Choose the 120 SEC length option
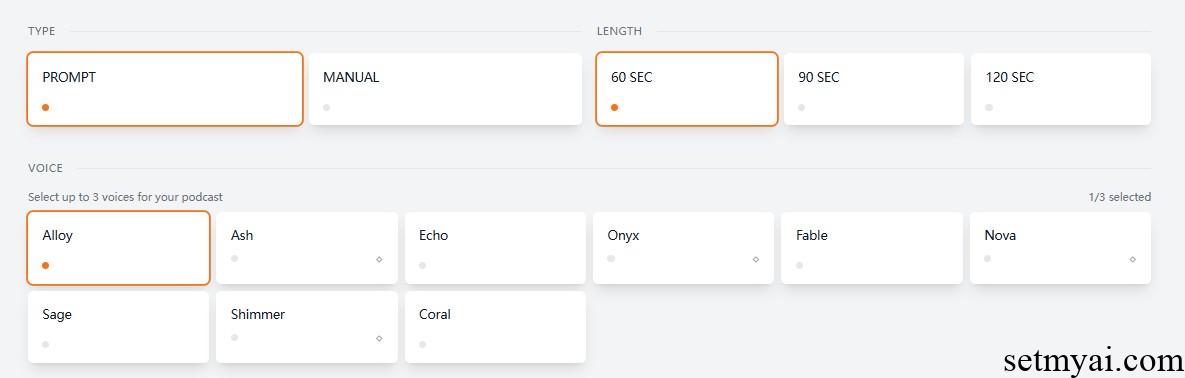 (1061, 88)
